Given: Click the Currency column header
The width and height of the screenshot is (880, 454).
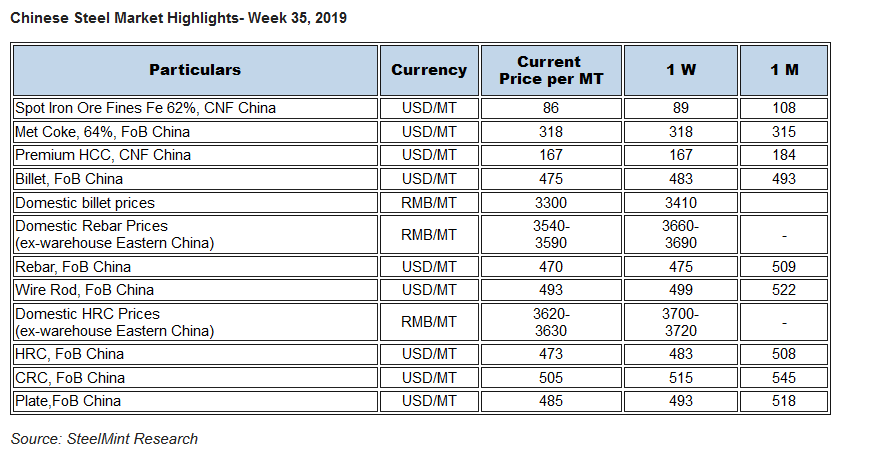Looking at the screenshot, I should pos(429,70).
